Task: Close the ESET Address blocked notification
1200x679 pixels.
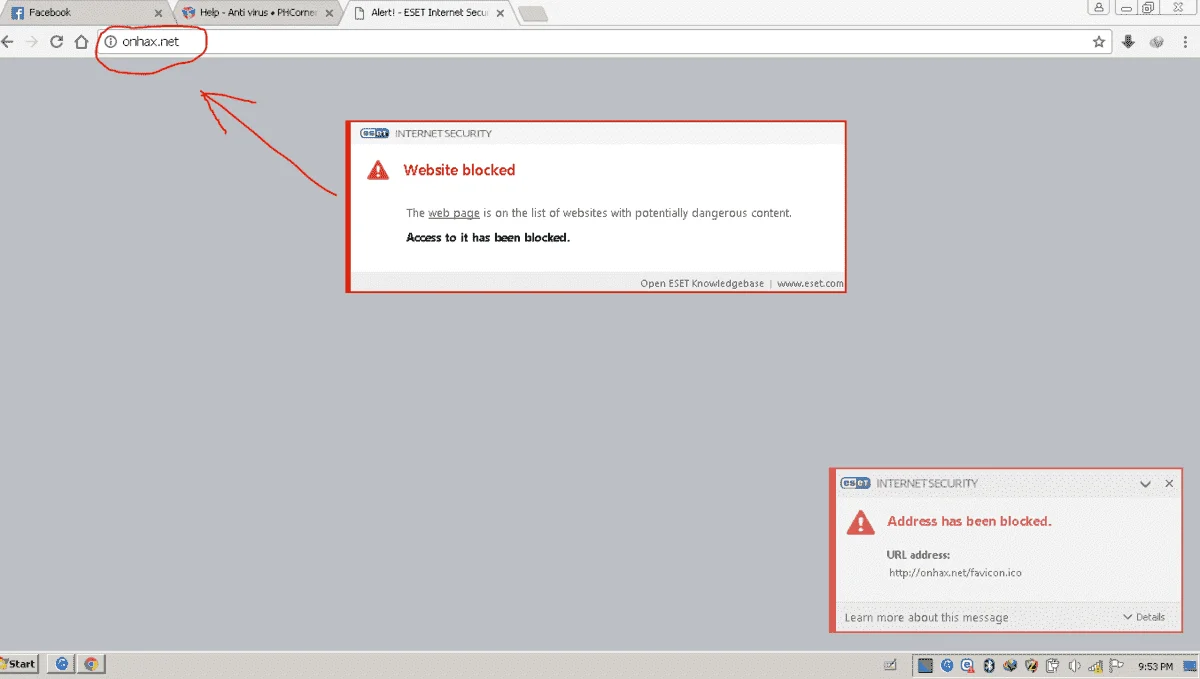Action: click(1170, 483)
